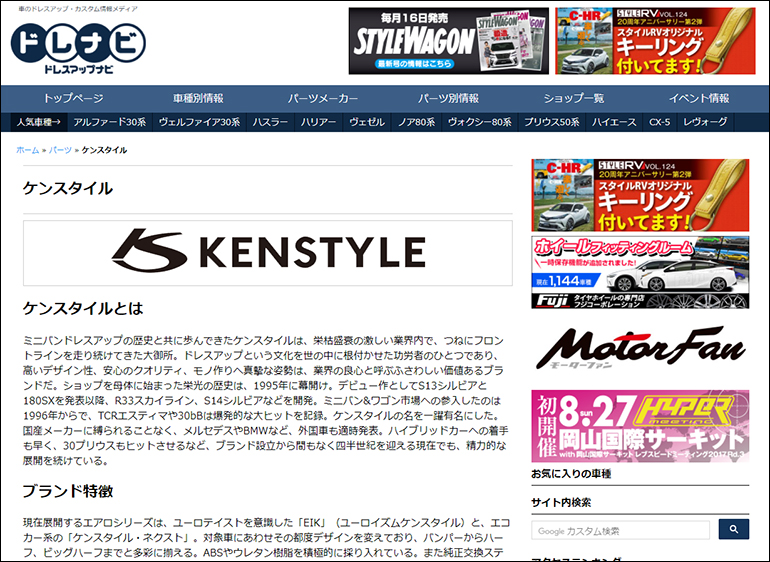The image size is (770, 562).
Task: Click the Google custom search input field
Action: tap(620, 531)
